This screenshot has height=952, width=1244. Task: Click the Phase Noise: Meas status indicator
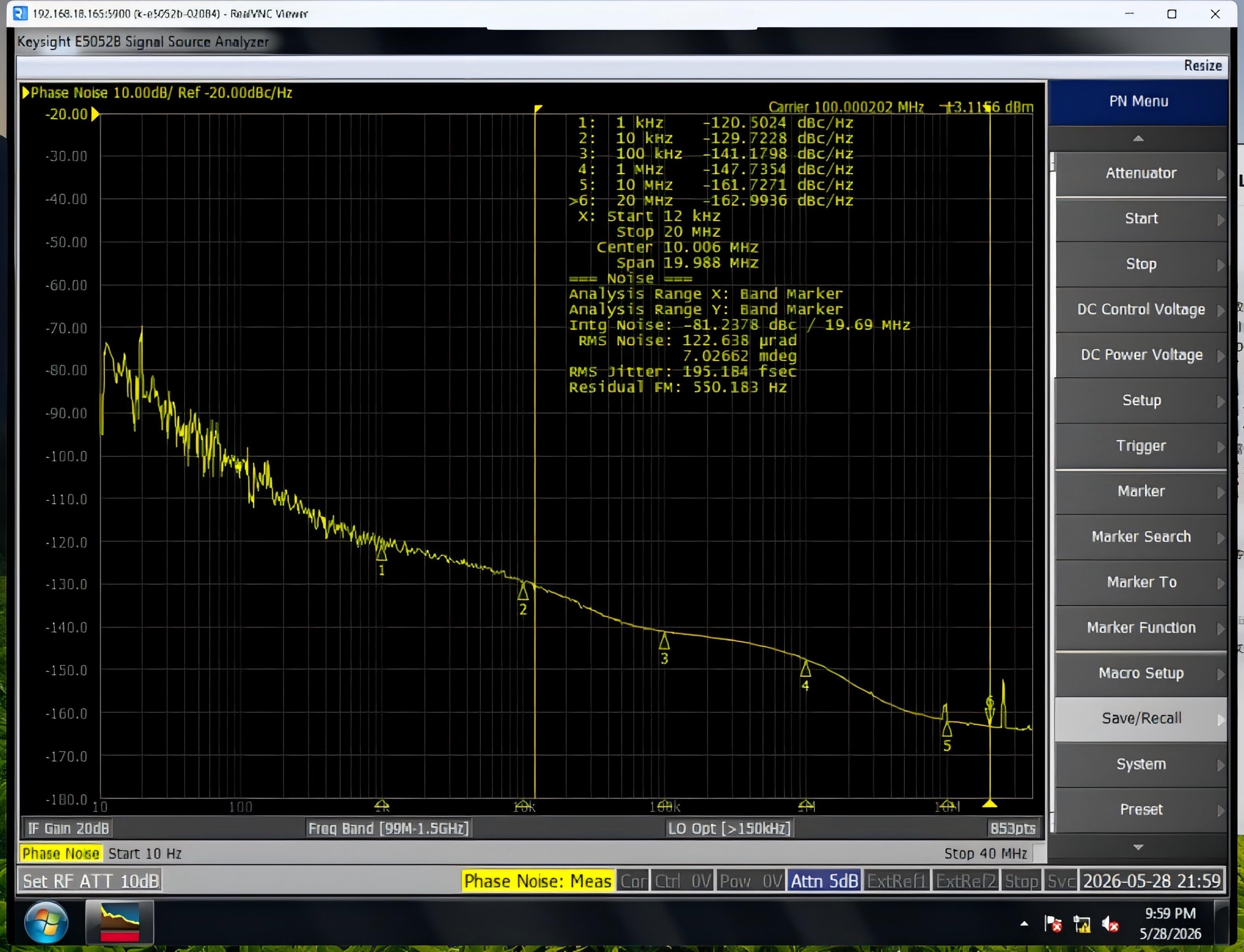[538, 881]
